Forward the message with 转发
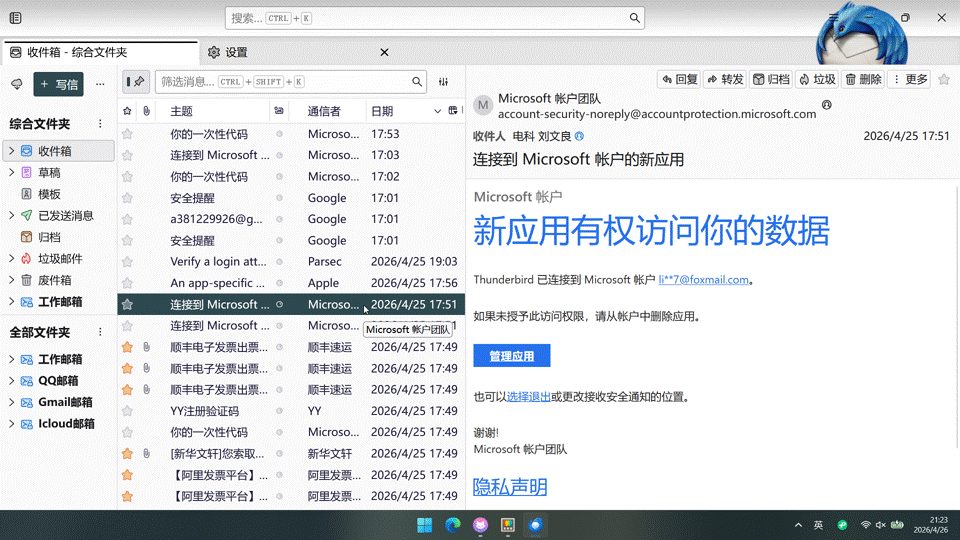 point(725,79)
